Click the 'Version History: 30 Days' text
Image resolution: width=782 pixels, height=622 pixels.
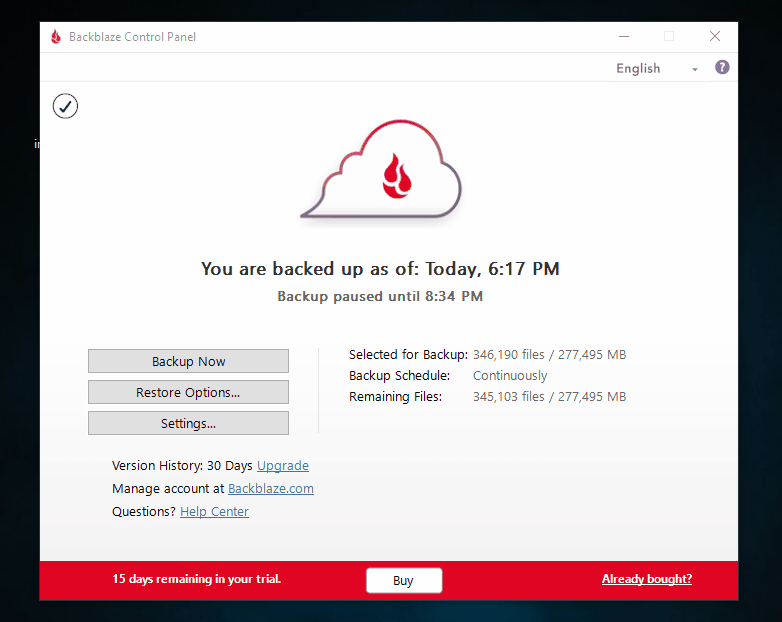(x=183, y=465)
